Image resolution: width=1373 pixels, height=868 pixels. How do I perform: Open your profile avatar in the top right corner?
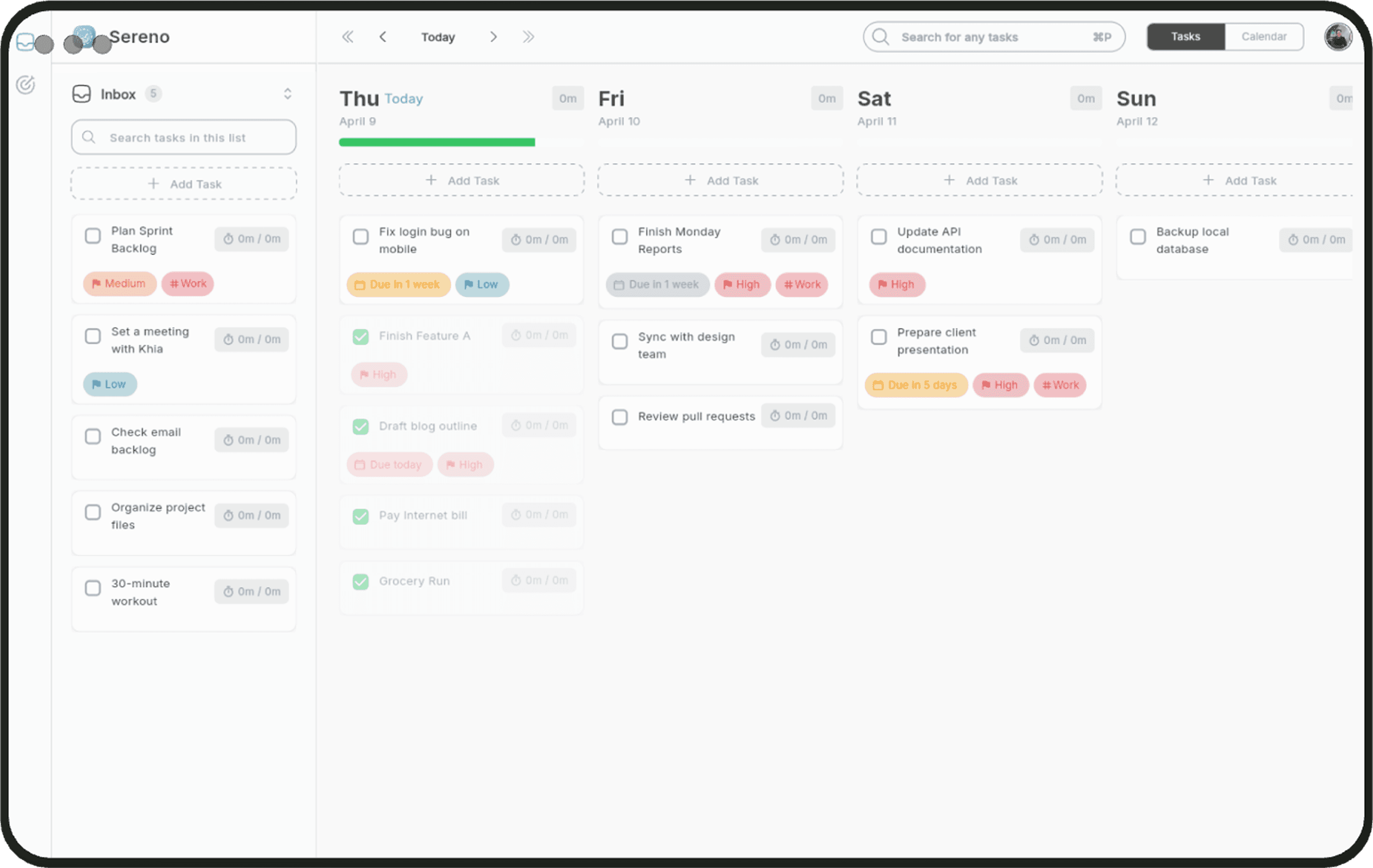tap(1338, 36)
